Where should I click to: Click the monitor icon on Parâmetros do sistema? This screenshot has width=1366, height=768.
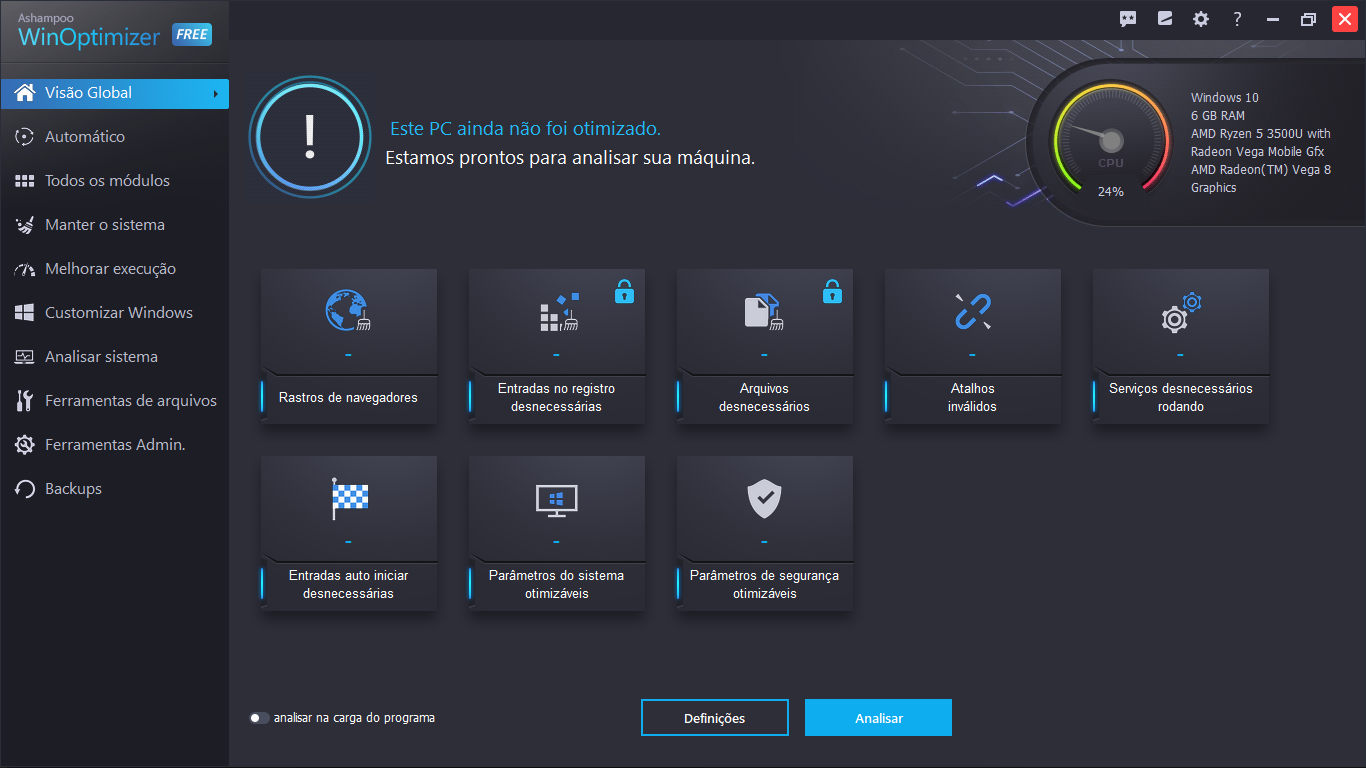coord(557,500)
